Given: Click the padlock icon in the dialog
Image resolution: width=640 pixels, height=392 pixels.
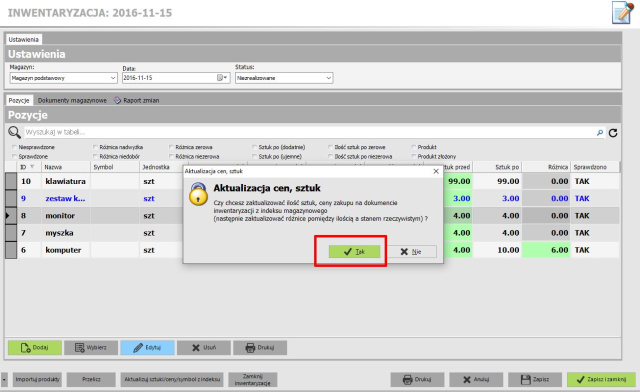Looking at the screenshot, I should pyautogui.click(x=198, y=194).
